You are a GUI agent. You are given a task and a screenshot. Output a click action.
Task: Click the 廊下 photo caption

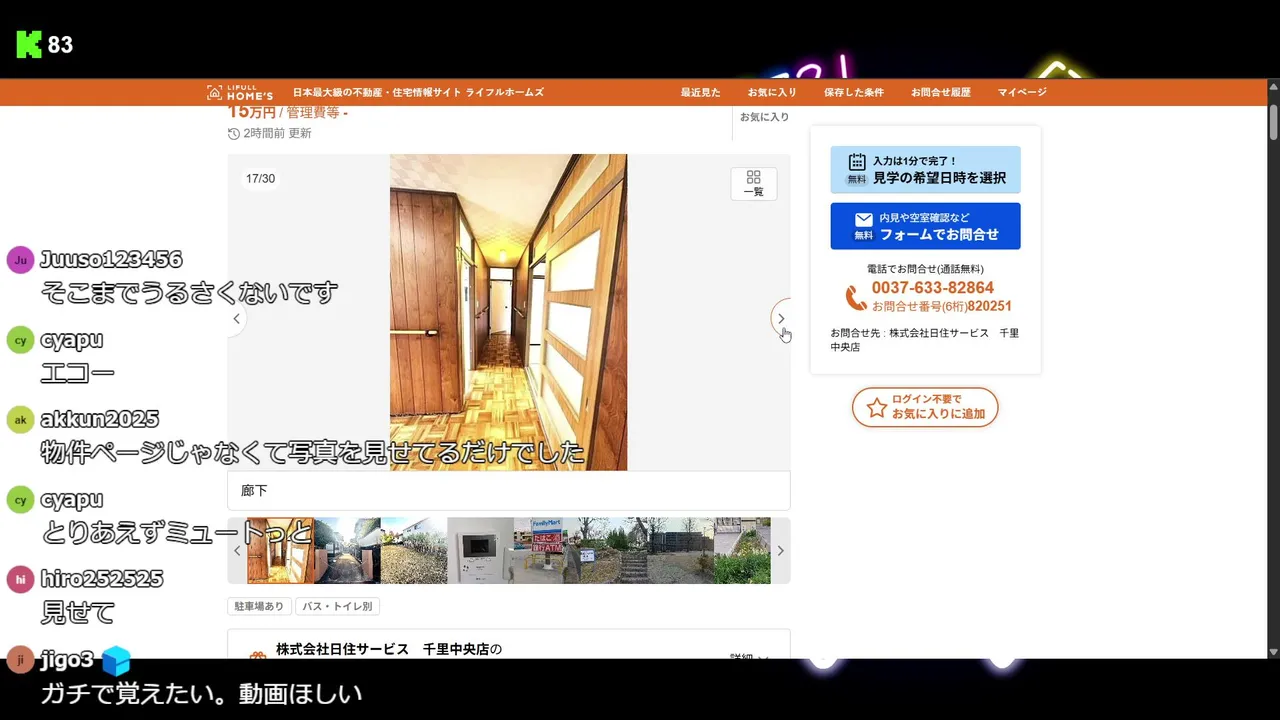pos(254,491)
